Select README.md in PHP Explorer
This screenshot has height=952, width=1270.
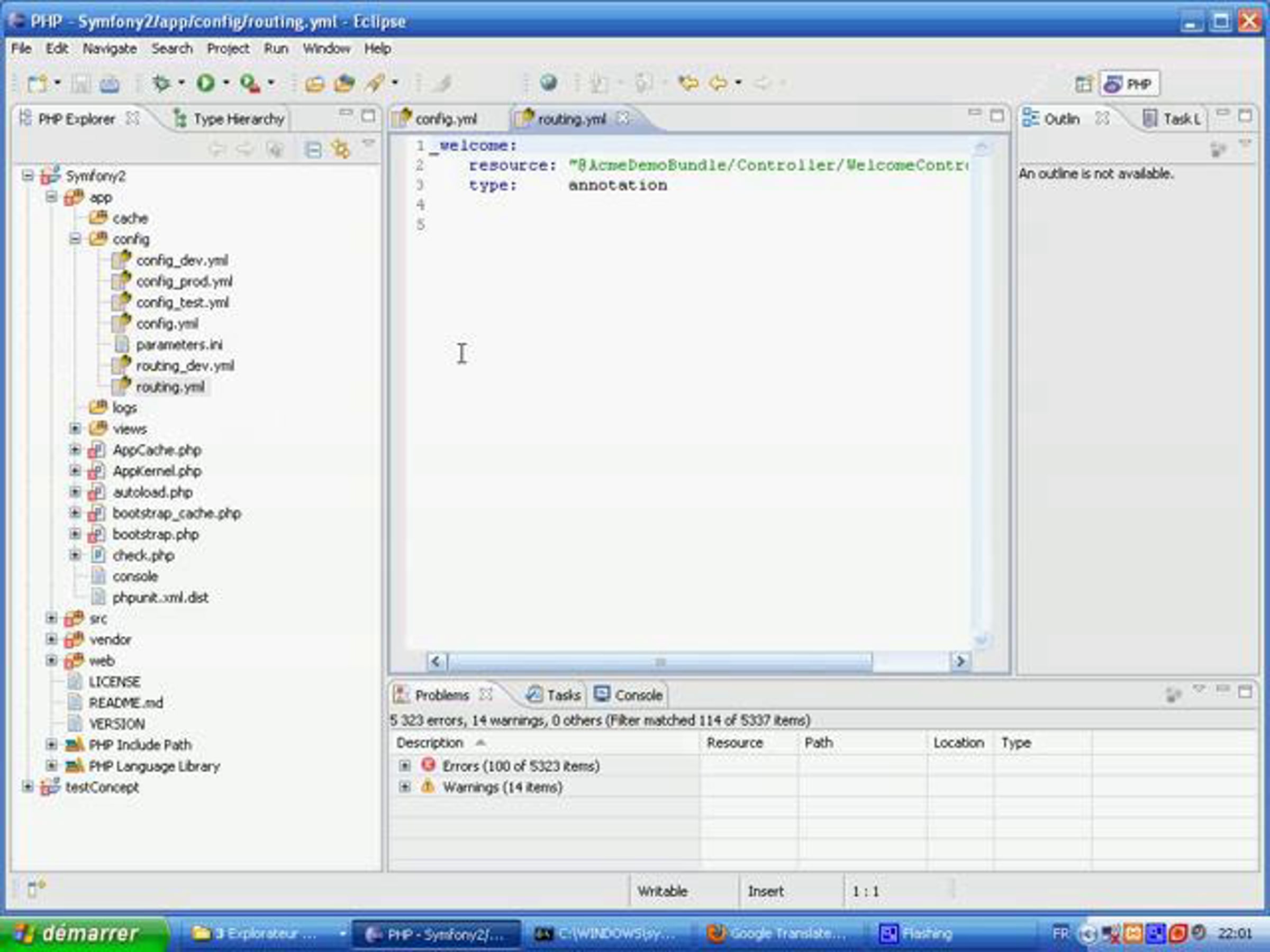click(x=126, y=702)
